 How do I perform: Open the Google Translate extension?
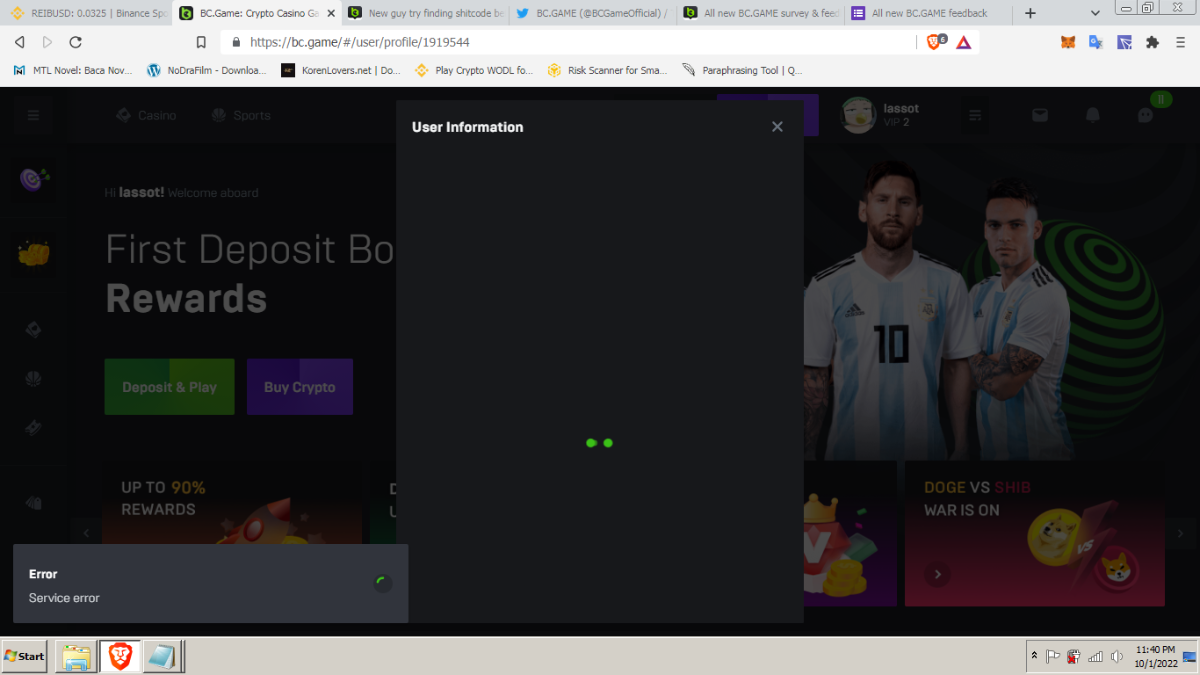(1096, 42)
